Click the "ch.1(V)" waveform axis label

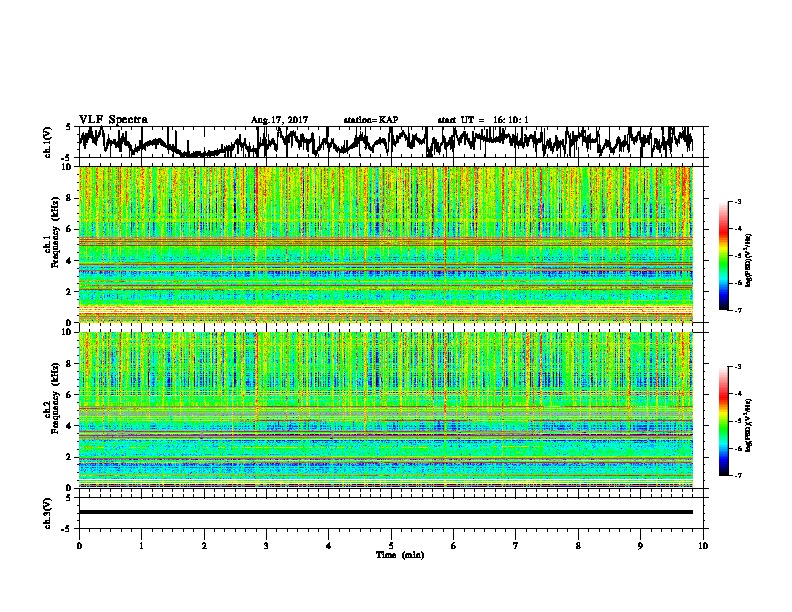click(48, 142)
